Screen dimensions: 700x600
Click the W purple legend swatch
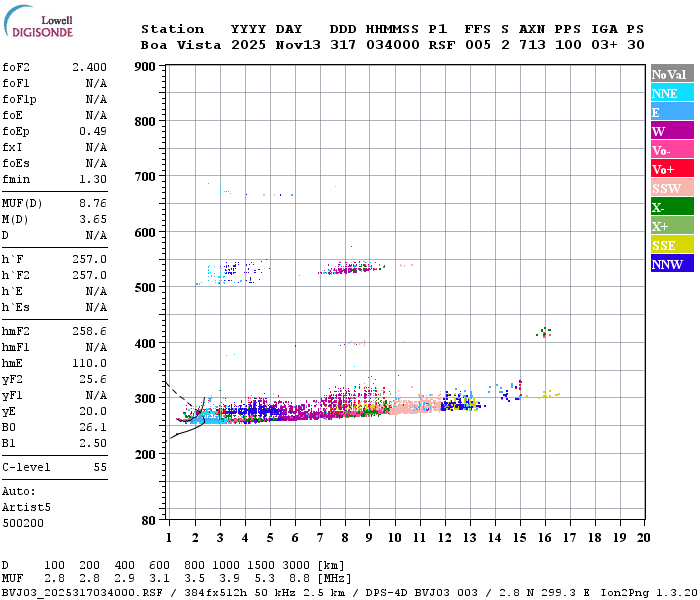coord(672,131)
